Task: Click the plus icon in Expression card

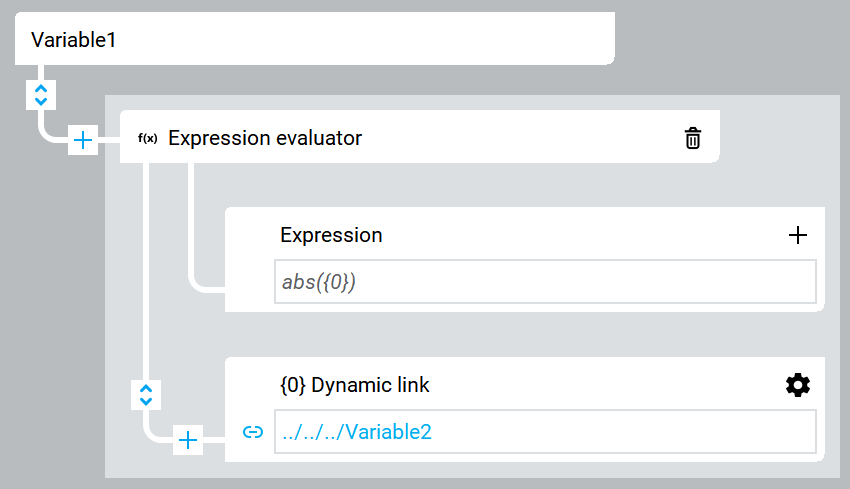Action: point(798,235)
